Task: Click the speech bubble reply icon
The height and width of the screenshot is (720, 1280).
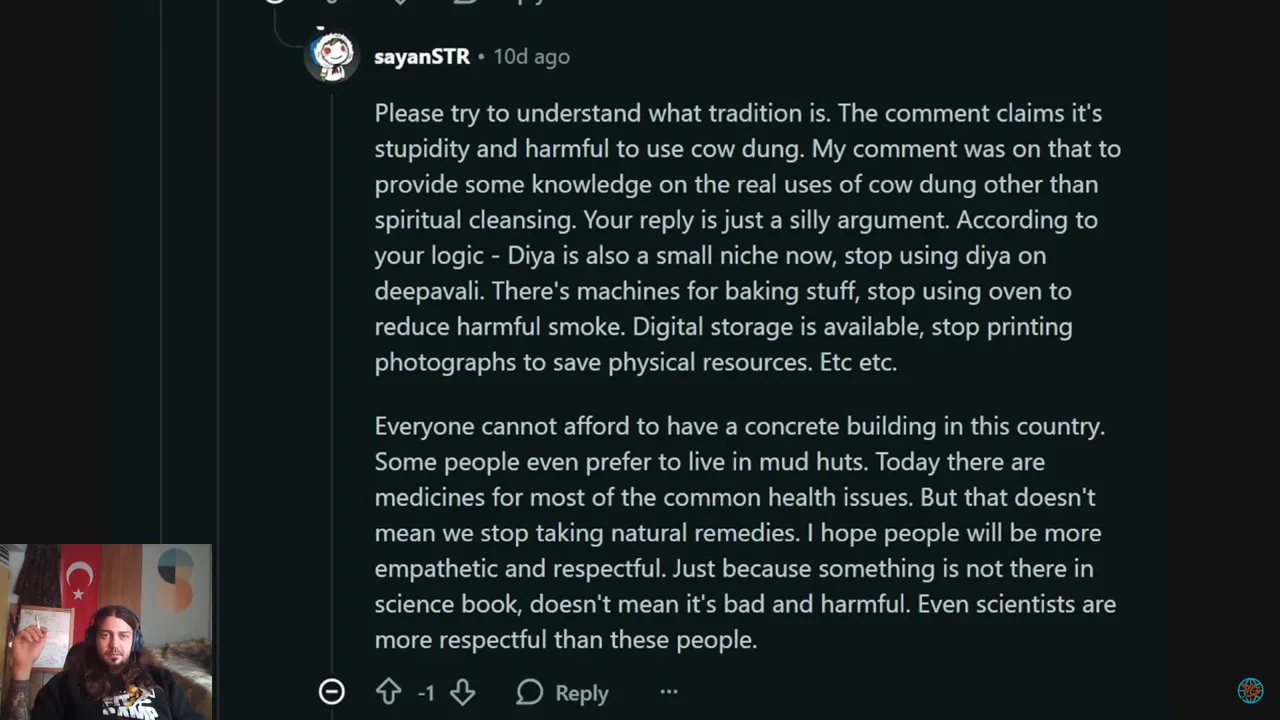Action: (x=530, y=692)
